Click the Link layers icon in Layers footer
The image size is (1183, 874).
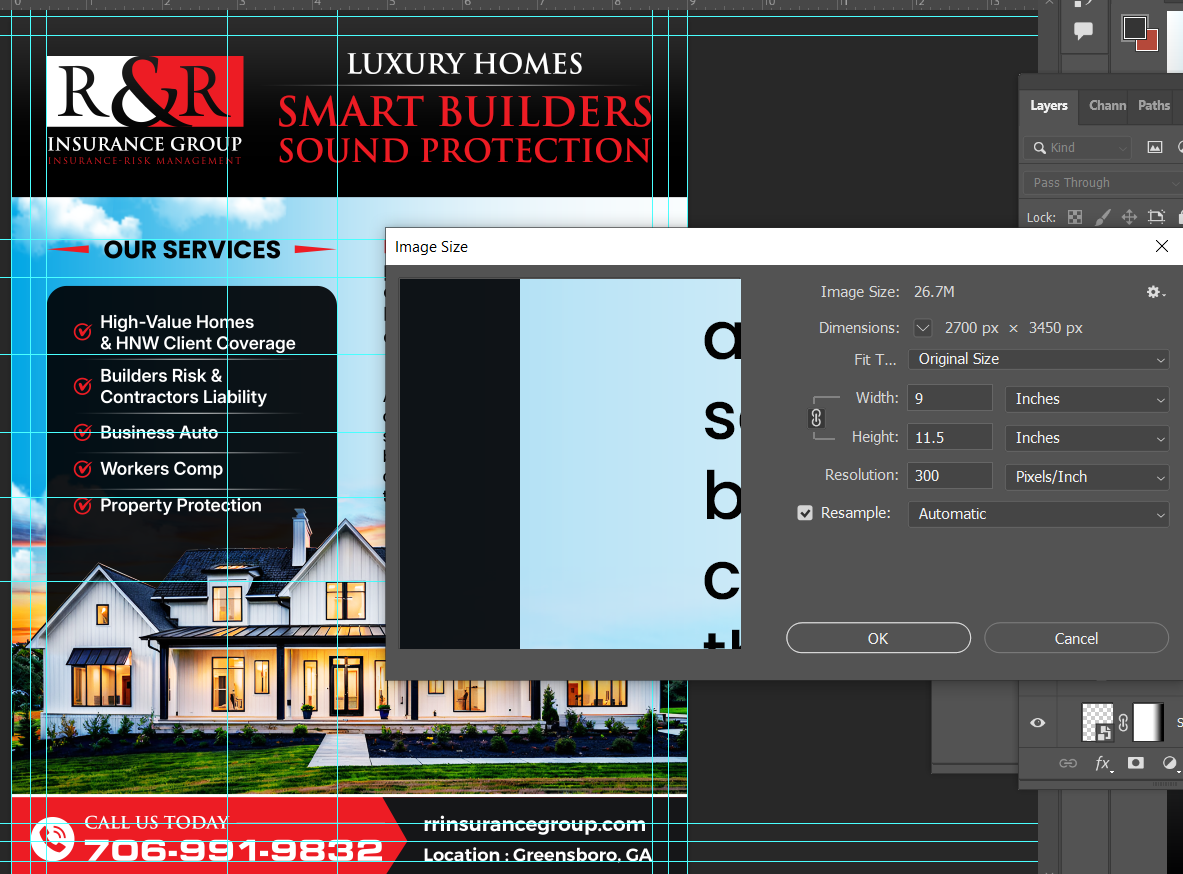(x=1068, y=763)
